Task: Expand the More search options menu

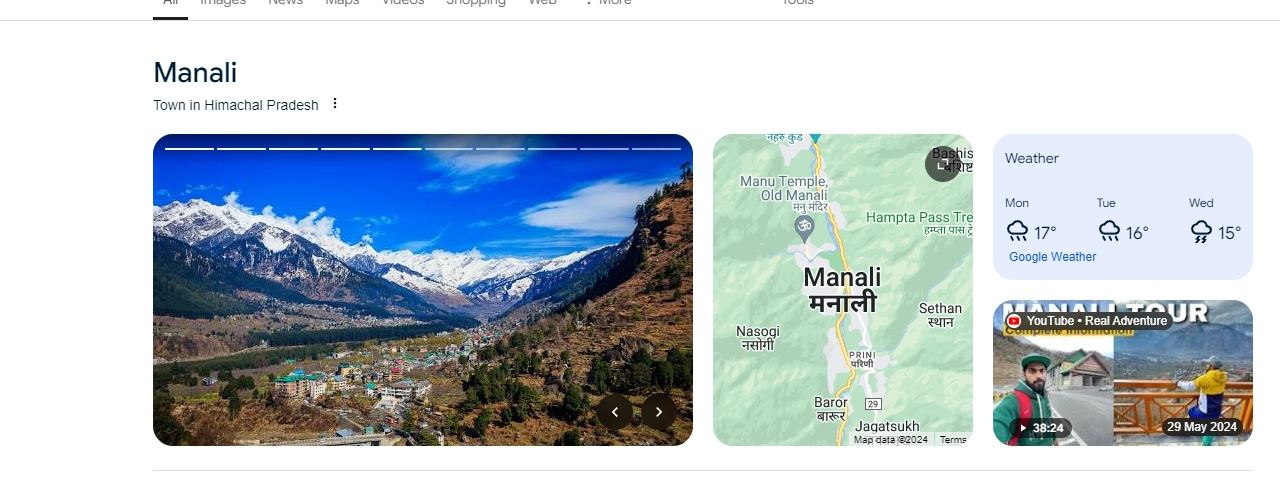Action: 608,3
